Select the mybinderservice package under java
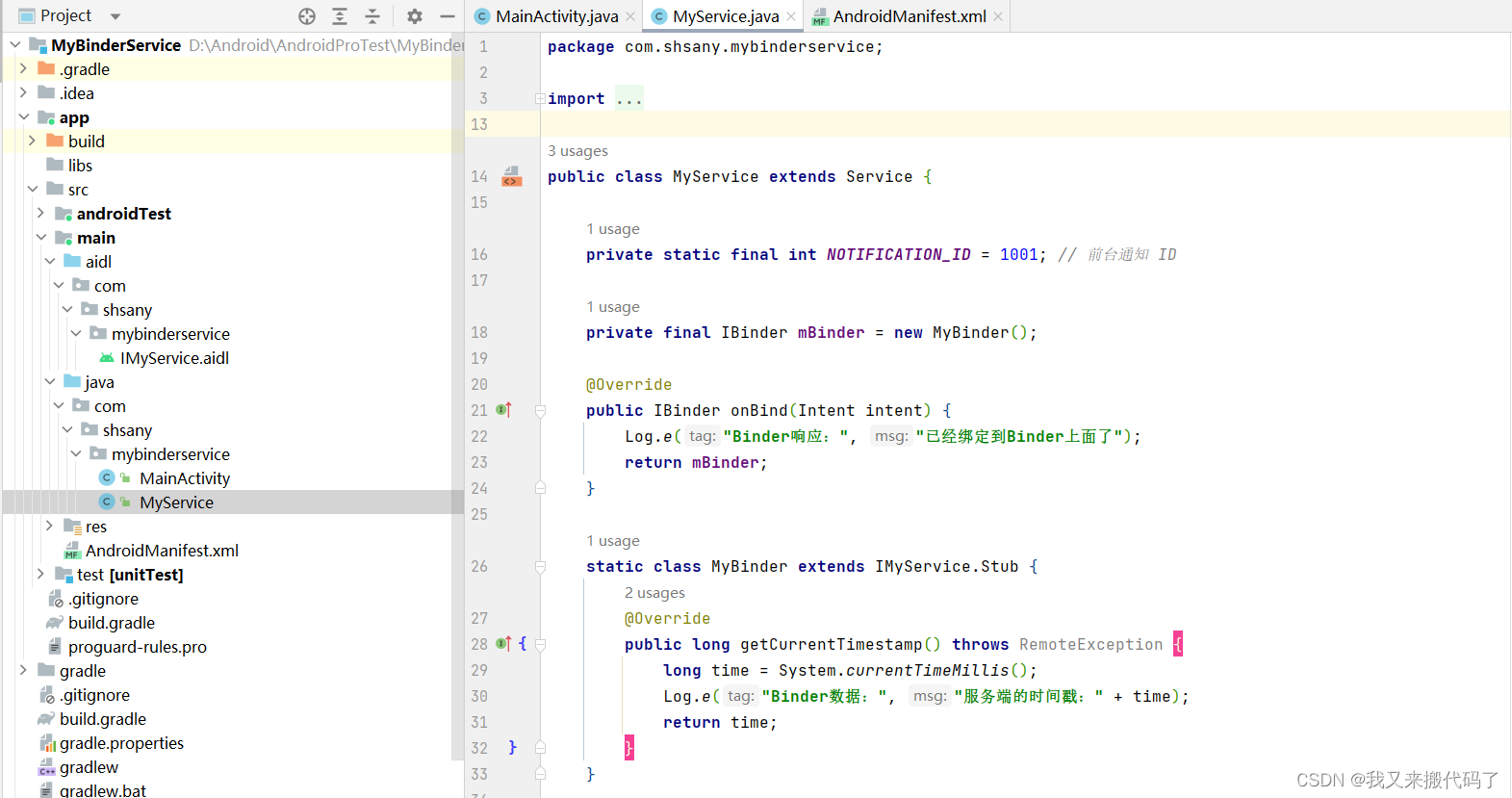Screen dimensions: 1512x798 (x=170, y=454)
